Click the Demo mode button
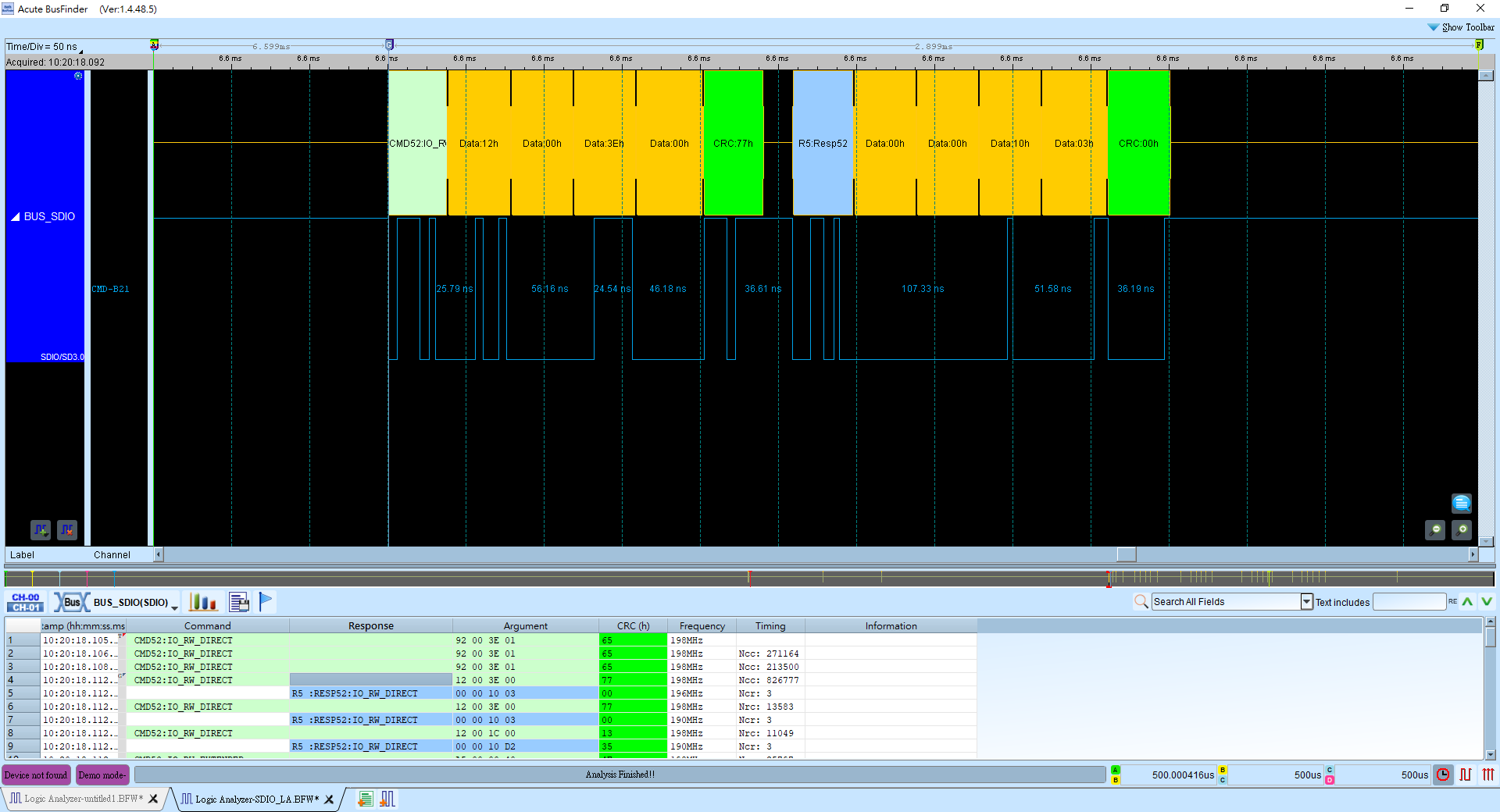The image size is (1500, 812). [x=102, y=775]
